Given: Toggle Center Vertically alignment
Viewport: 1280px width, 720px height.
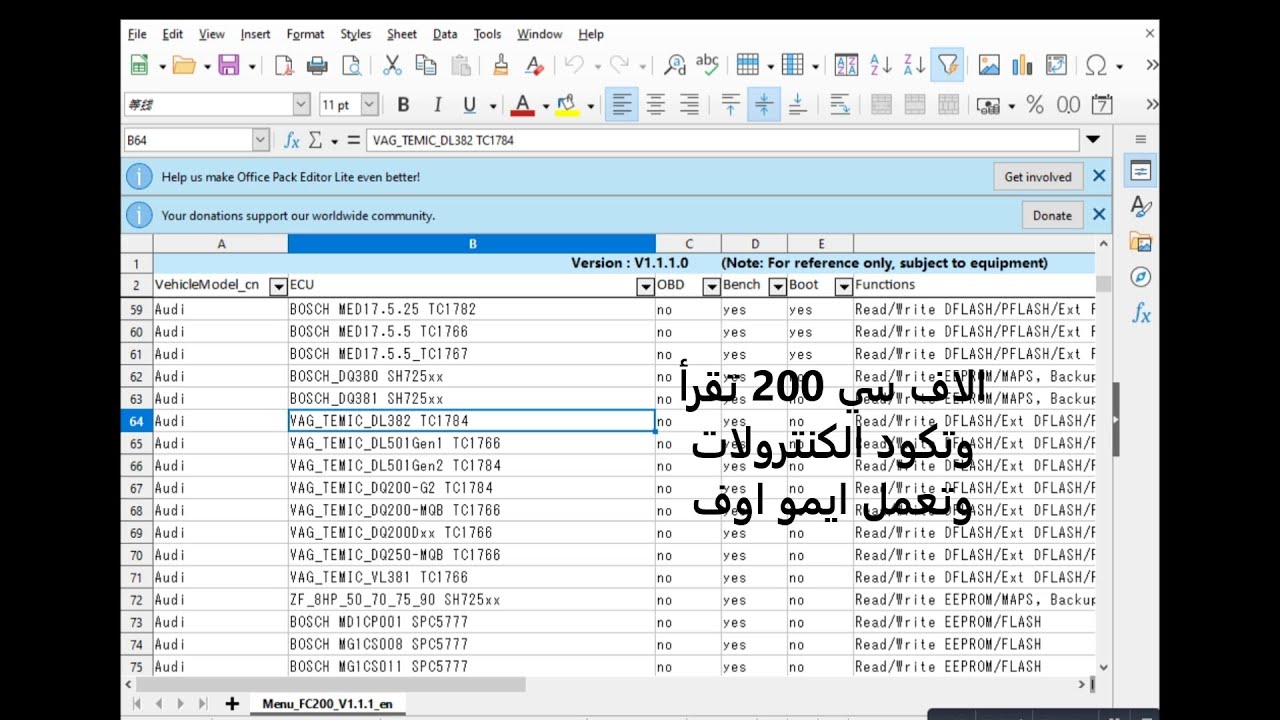Looking at the screenshot, I should (764, 104).
